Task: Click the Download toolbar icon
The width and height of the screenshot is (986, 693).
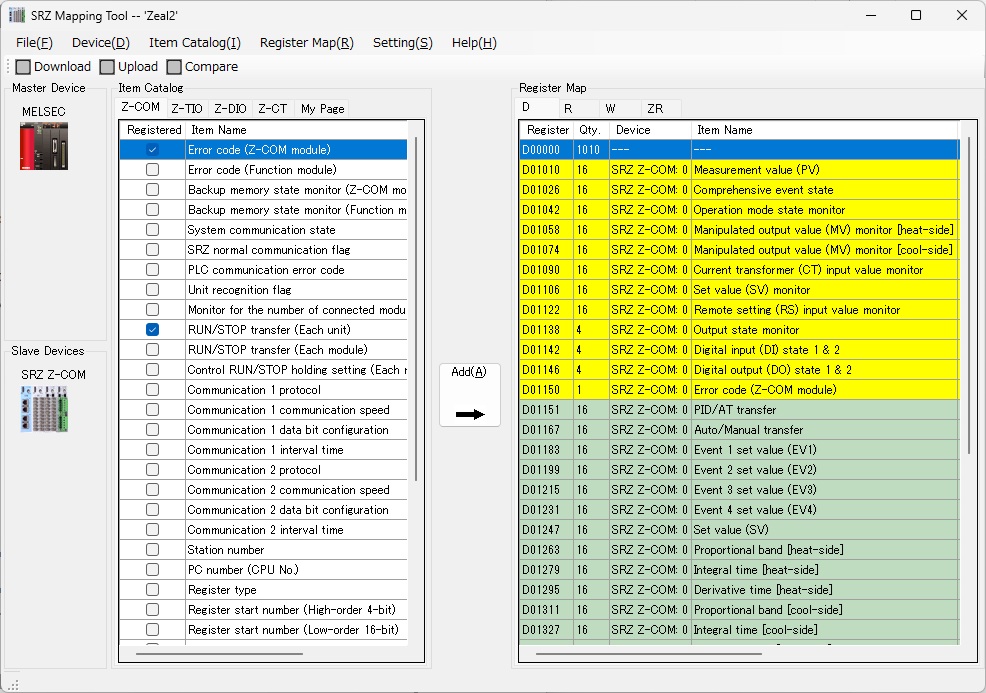Action: click(x=24, y=67)
